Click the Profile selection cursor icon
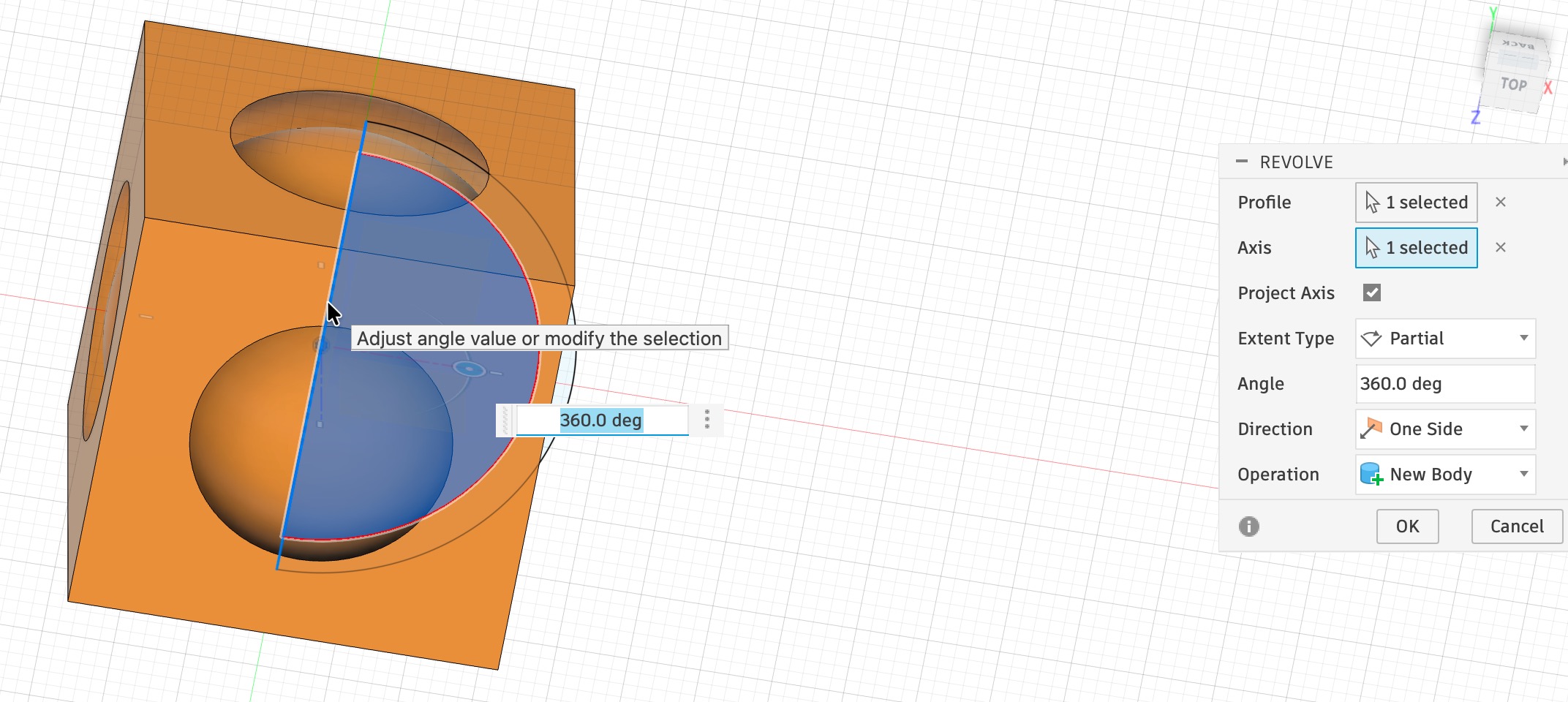 click(1372, 203)
